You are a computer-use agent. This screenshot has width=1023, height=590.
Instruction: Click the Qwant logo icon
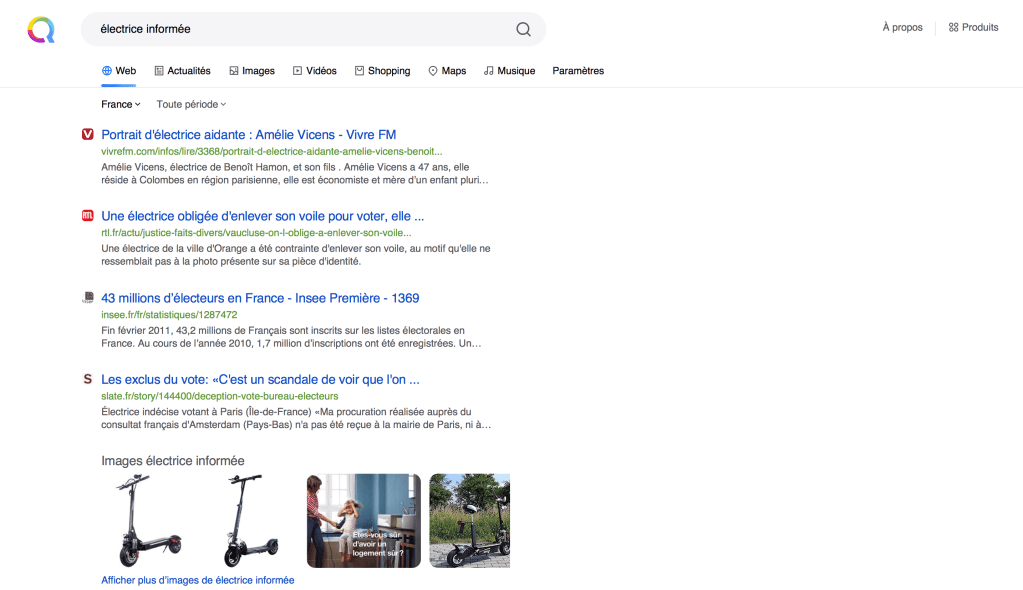[x=41, y=30]
